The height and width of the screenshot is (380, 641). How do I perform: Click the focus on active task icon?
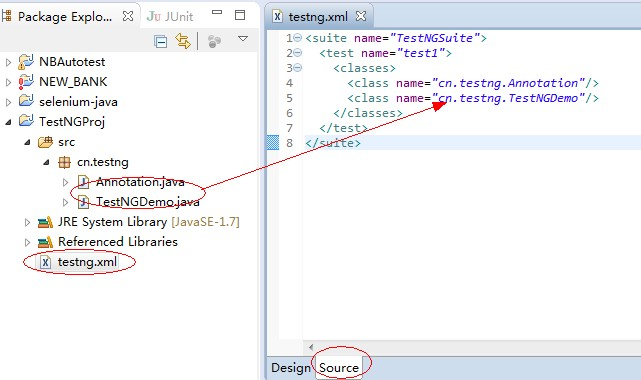[214, 41]
